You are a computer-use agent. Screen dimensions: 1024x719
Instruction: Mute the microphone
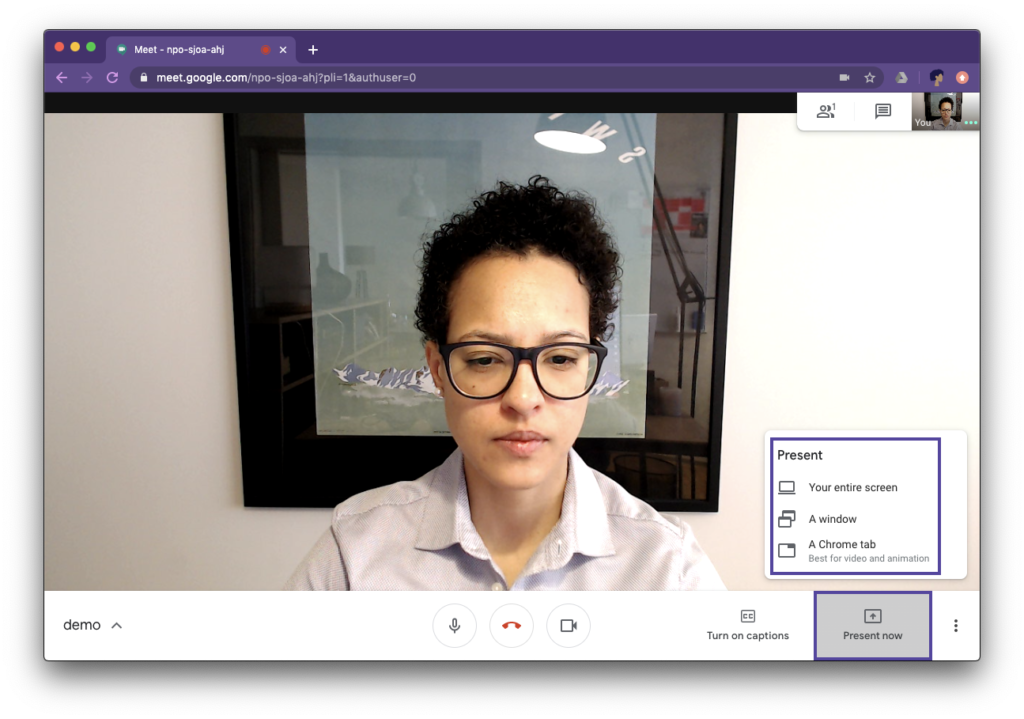(455, 625)
